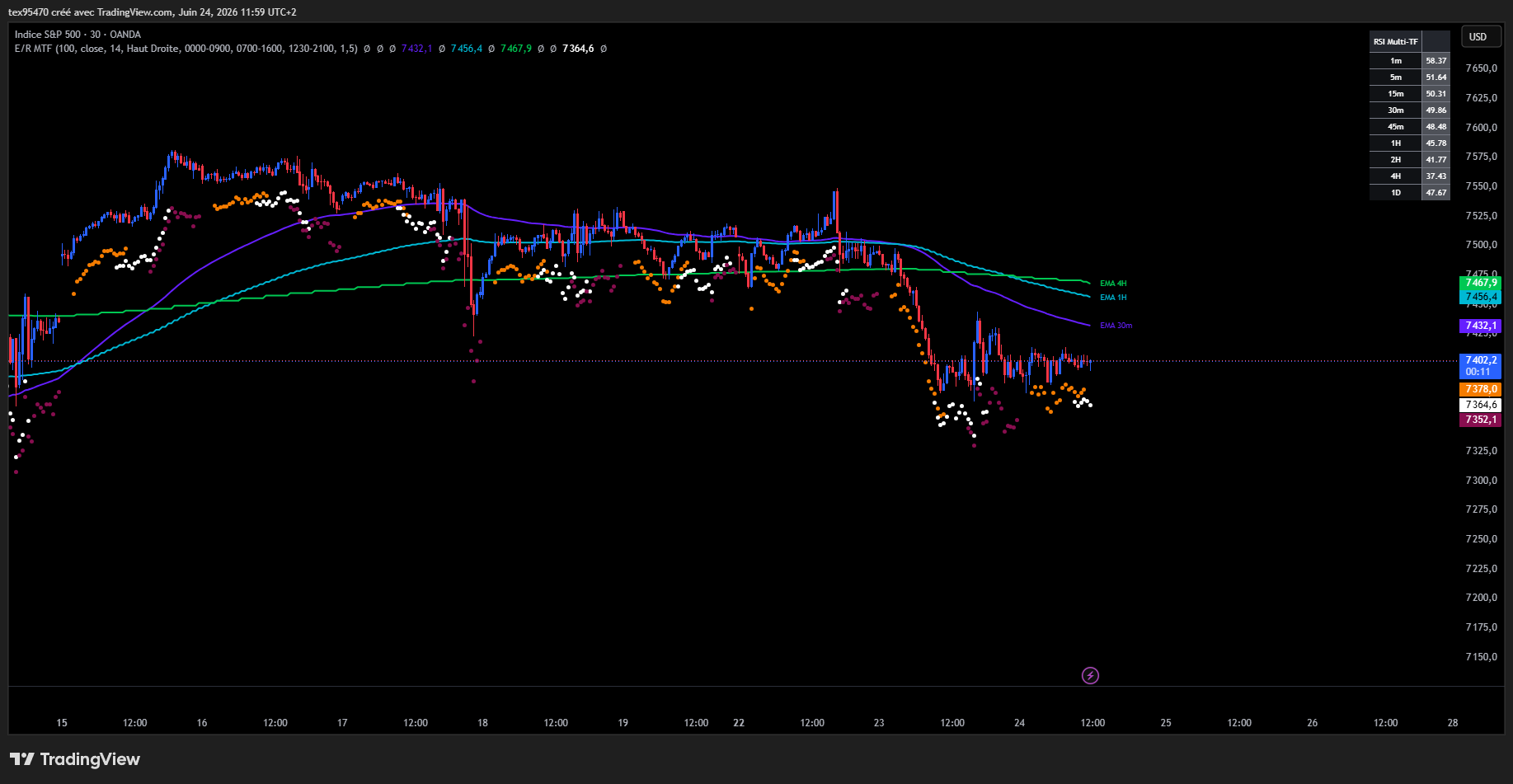Click the legend value 7364,6 in white
This screenshot has width=1513, height=784.
[x=578, y=49]
